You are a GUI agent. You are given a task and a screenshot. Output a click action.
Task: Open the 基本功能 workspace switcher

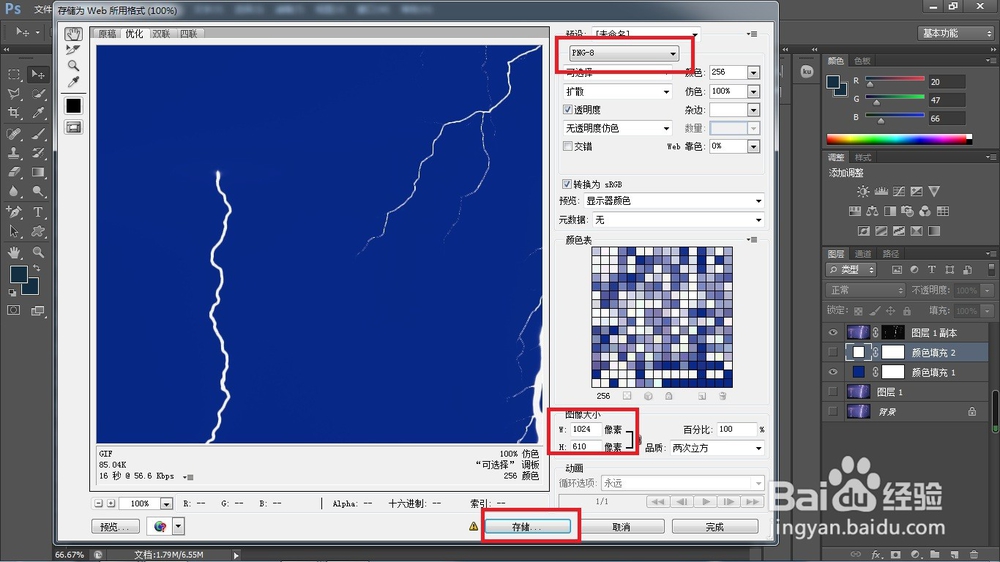pos(955,33)
